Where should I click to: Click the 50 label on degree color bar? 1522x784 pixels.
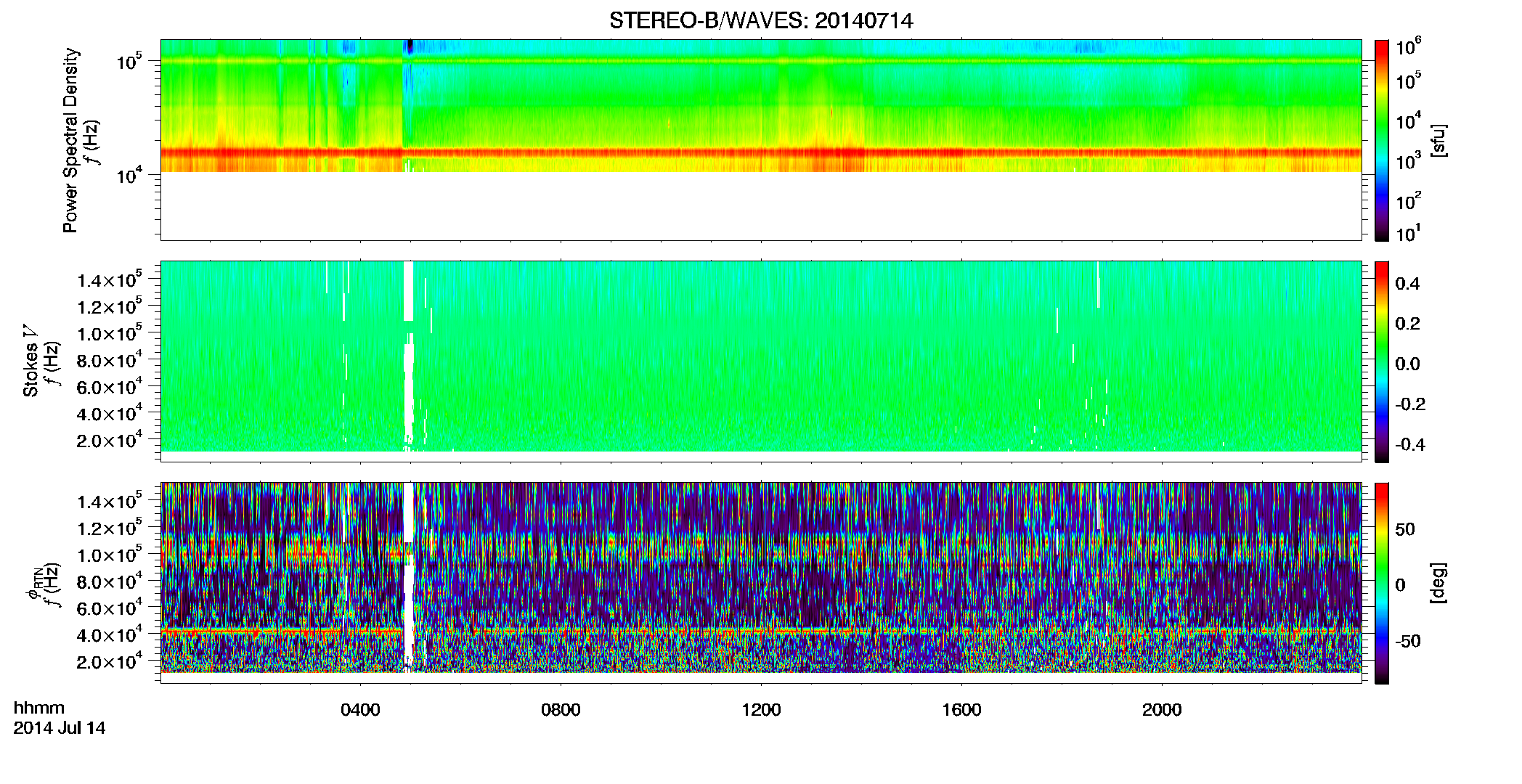(x=1405, y=529)
